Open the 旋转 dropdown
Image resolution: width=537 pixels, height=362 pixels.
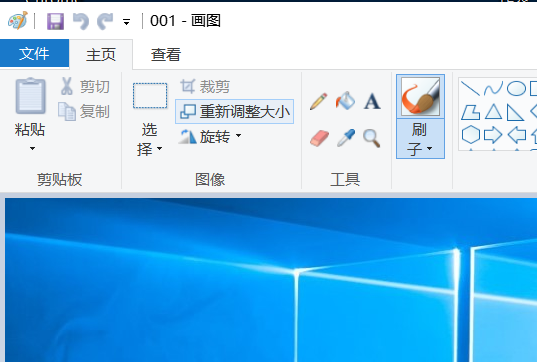210,137
